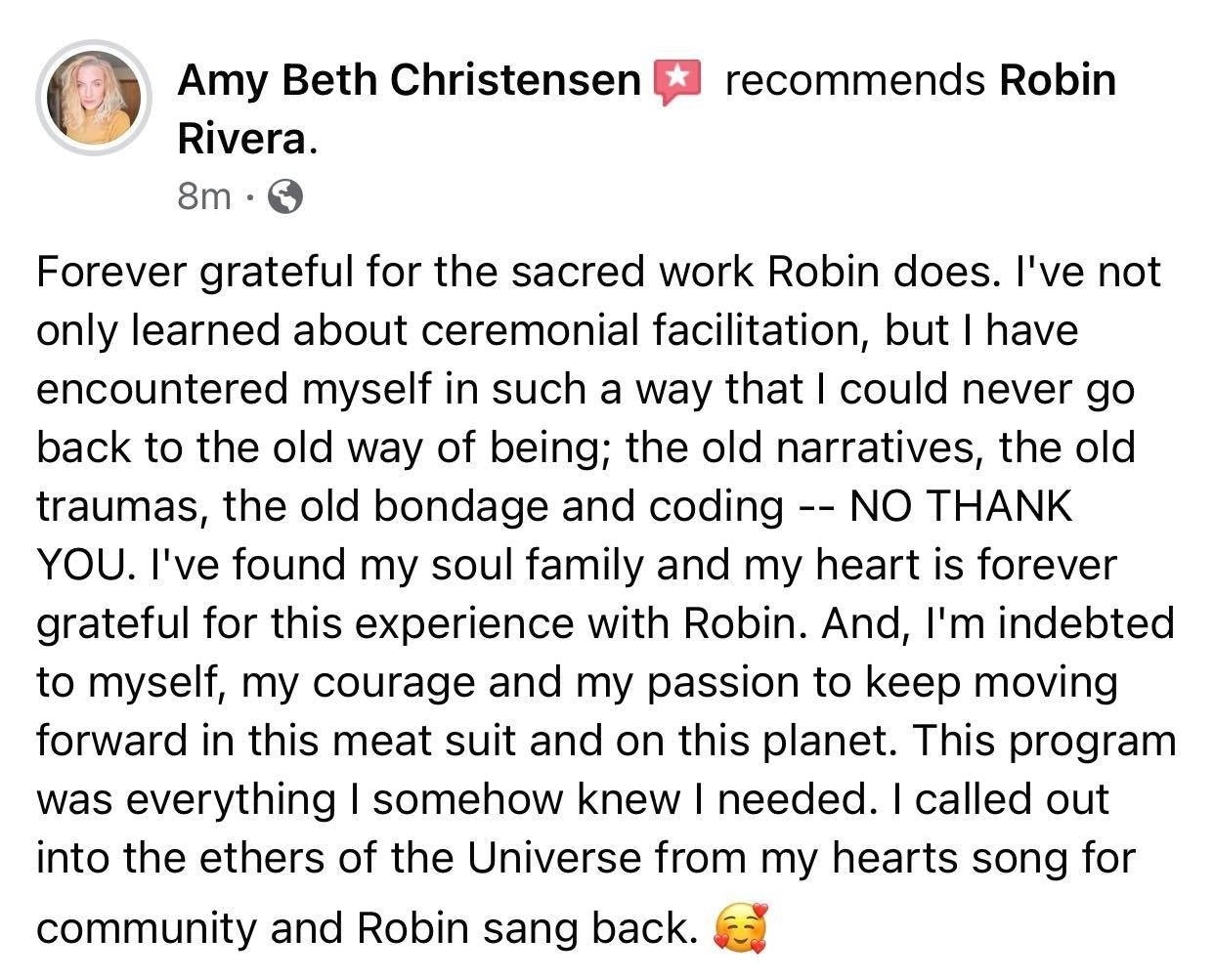Click the globe public audience icon

284,197
